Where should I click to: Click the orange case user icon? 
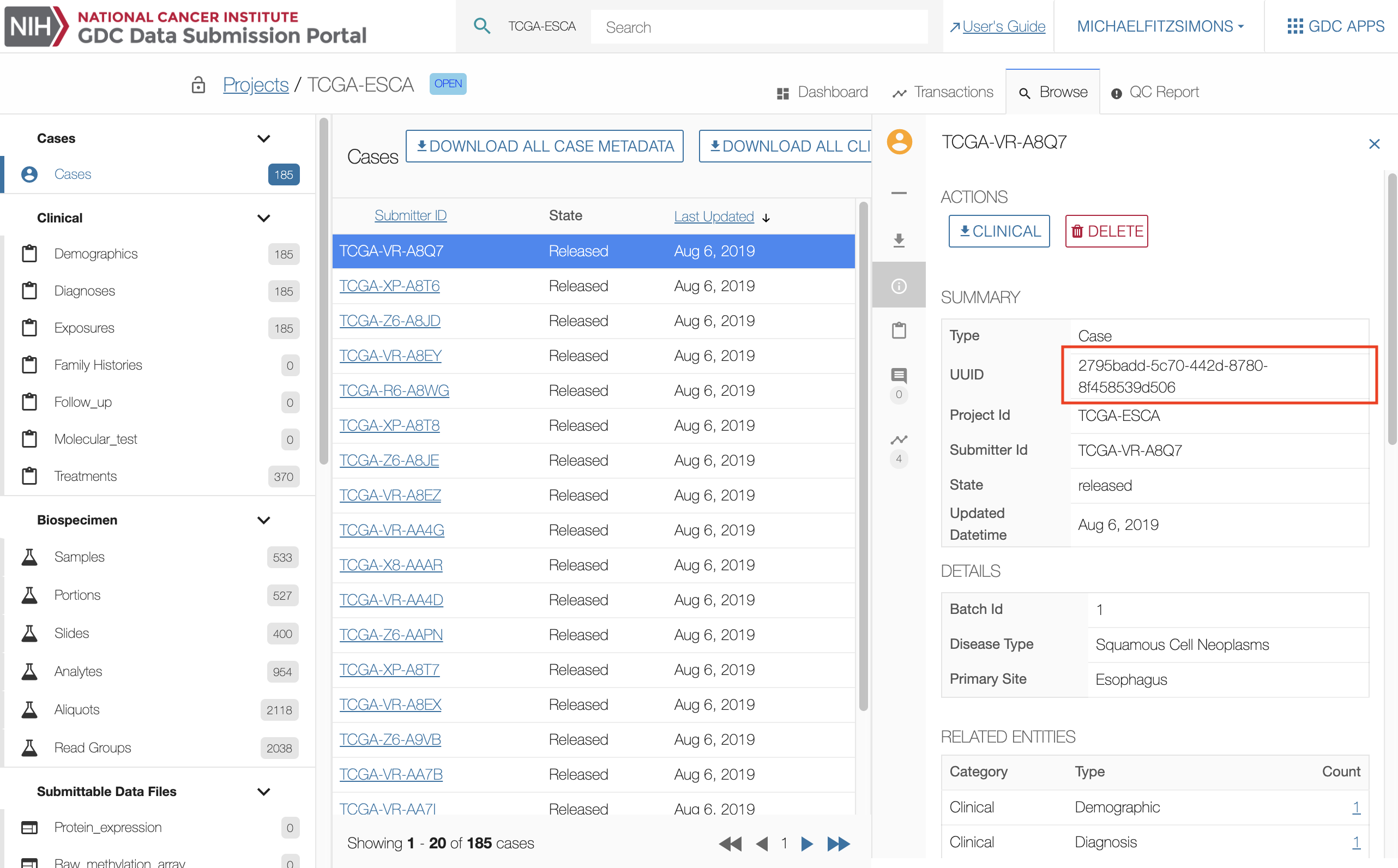tap(899, 142)
